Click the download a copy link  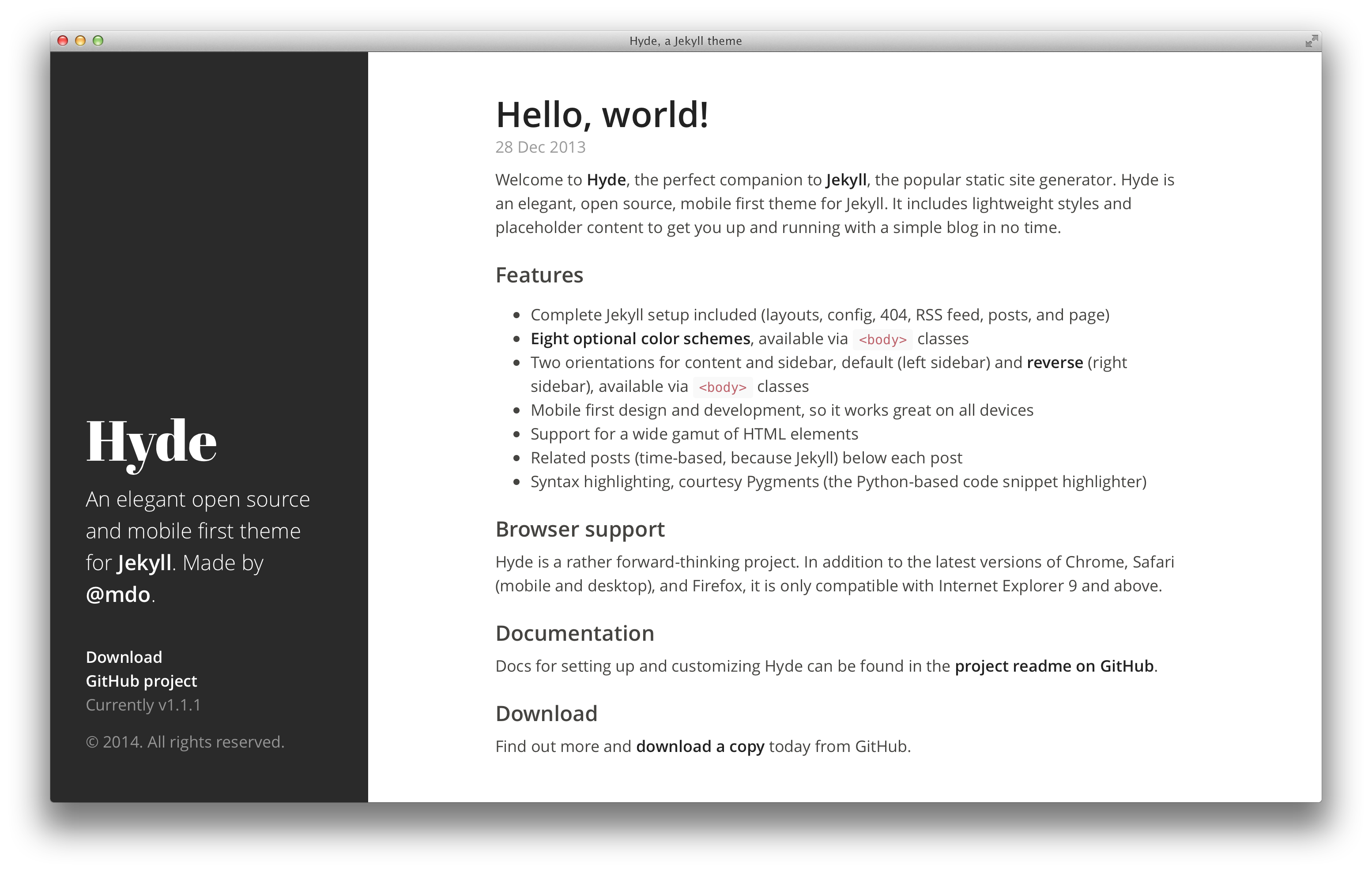pos(700,747)
